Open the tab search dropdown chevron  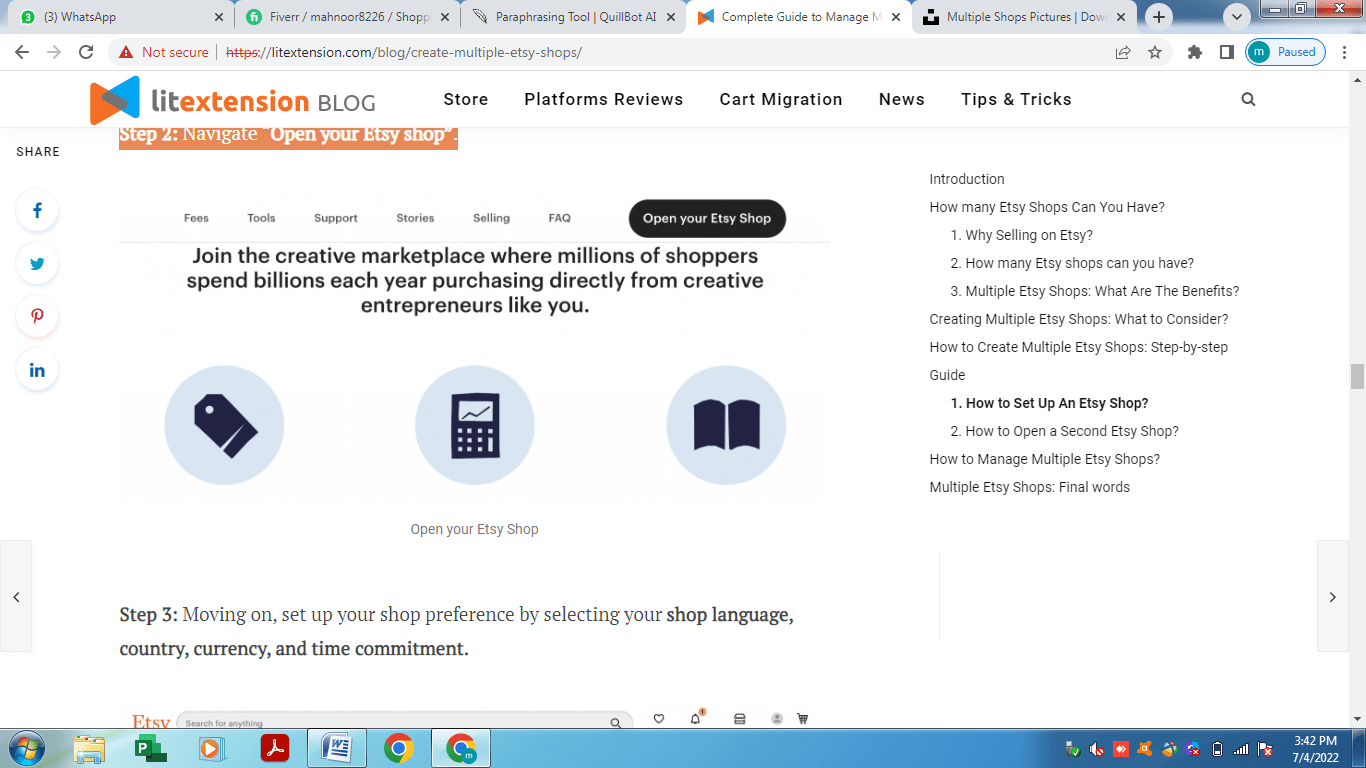pyautogui.click(x=1237, y=17)
